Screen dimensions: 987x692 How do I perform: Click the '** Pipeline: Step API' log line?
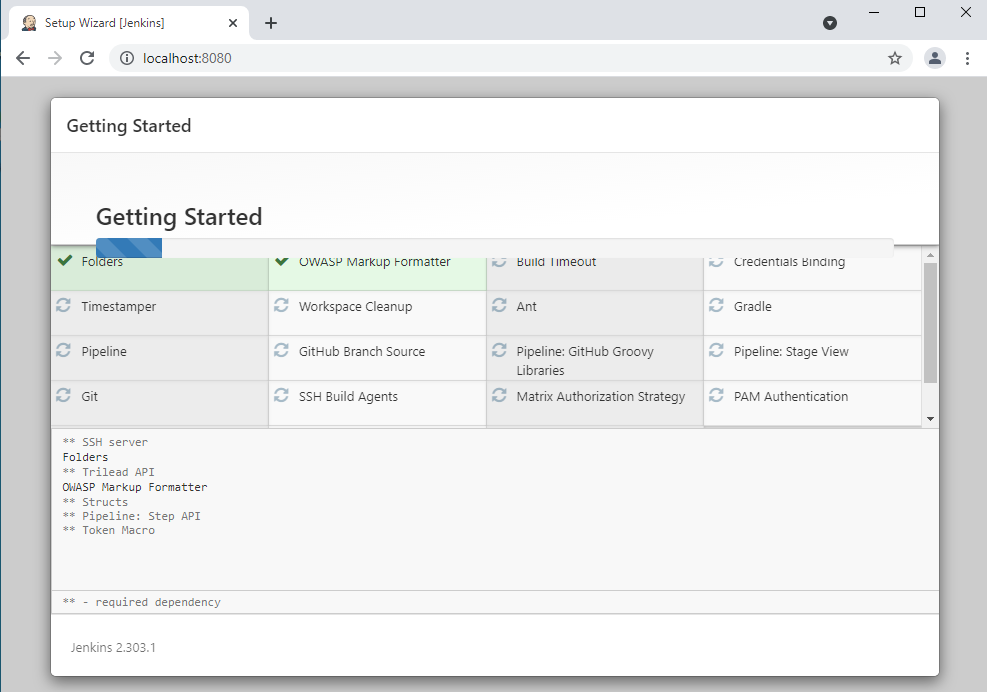(132, 516)
